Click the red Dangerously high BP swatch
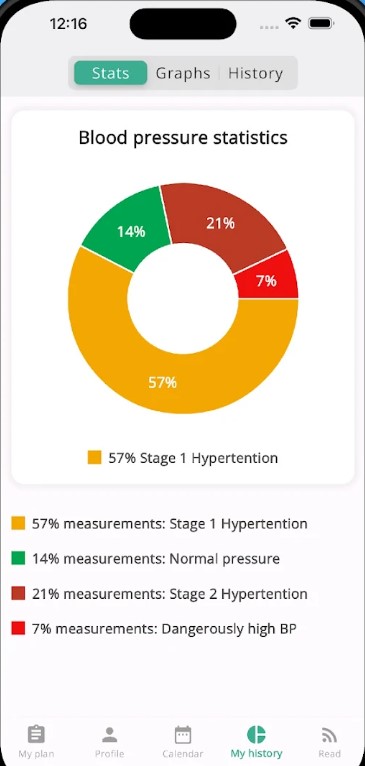Viewport: 365px width, 766px height. click(x=18, y=629)
